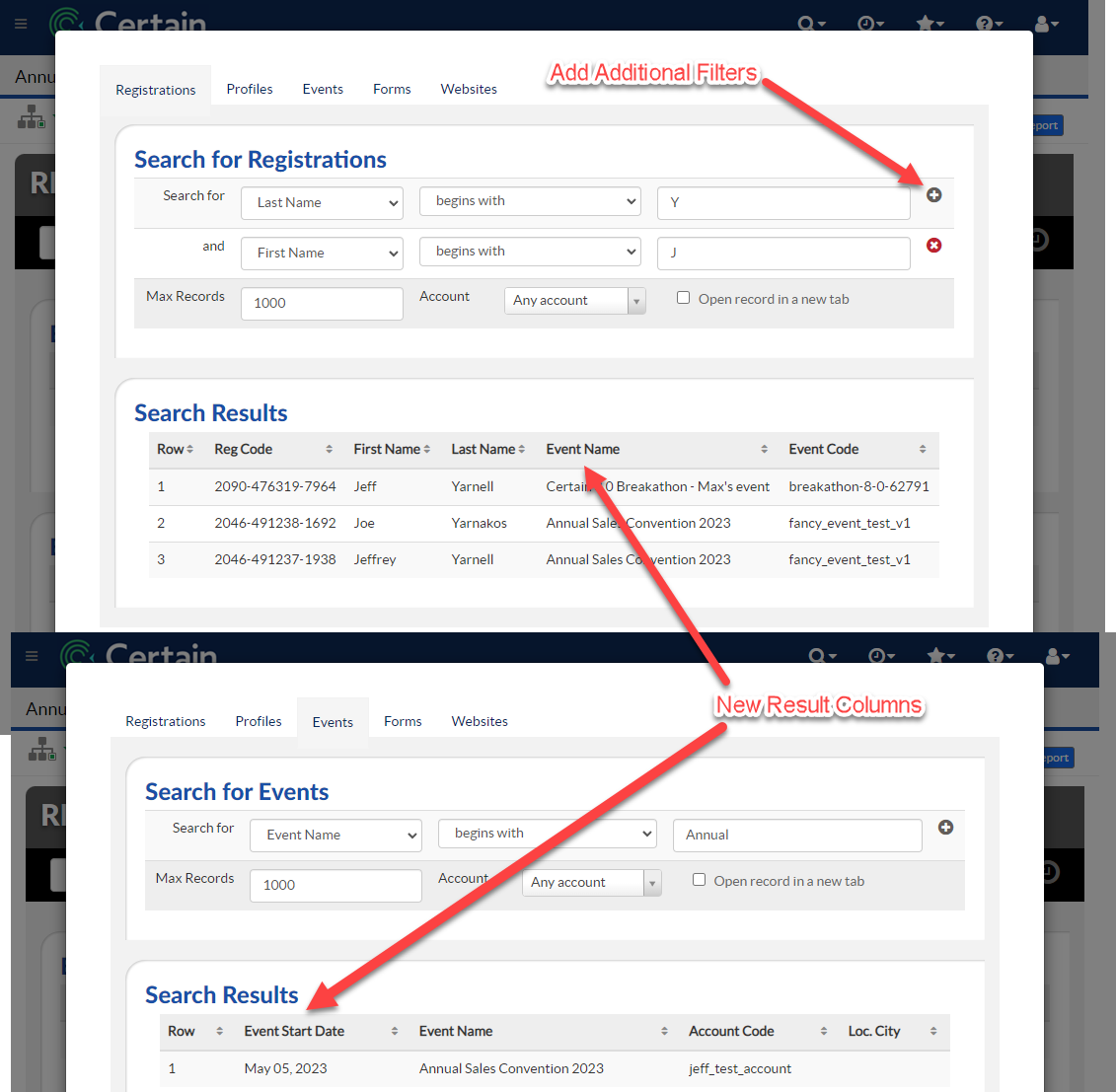Image resolution: width=1116 pixels, height=1092 pixels.
Task: Open Any account dropdown in Events search
Action: pos(592,882)
